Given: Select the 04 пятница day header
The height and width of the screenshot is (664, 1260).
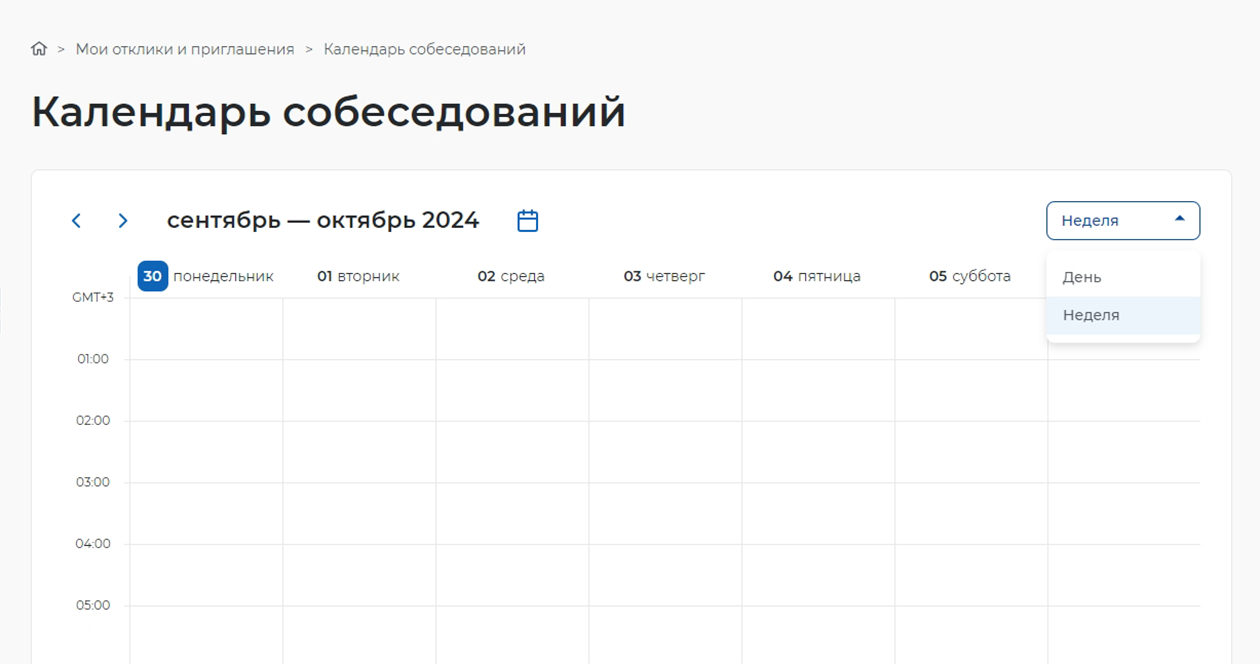Looking at the screenshot, I should pos(817,276).
